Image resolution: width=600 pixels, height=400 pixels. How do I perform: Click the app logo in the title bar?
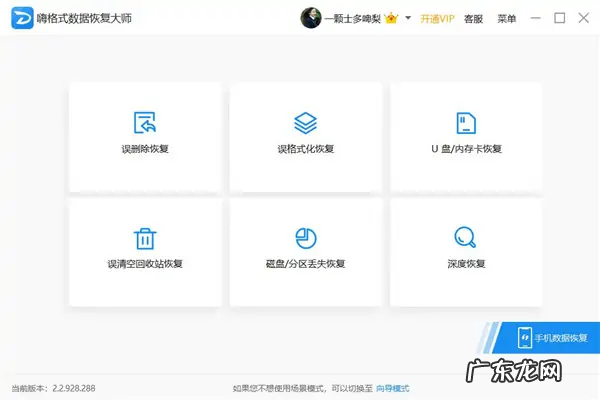pyautogui.click(x=19, y=18)
